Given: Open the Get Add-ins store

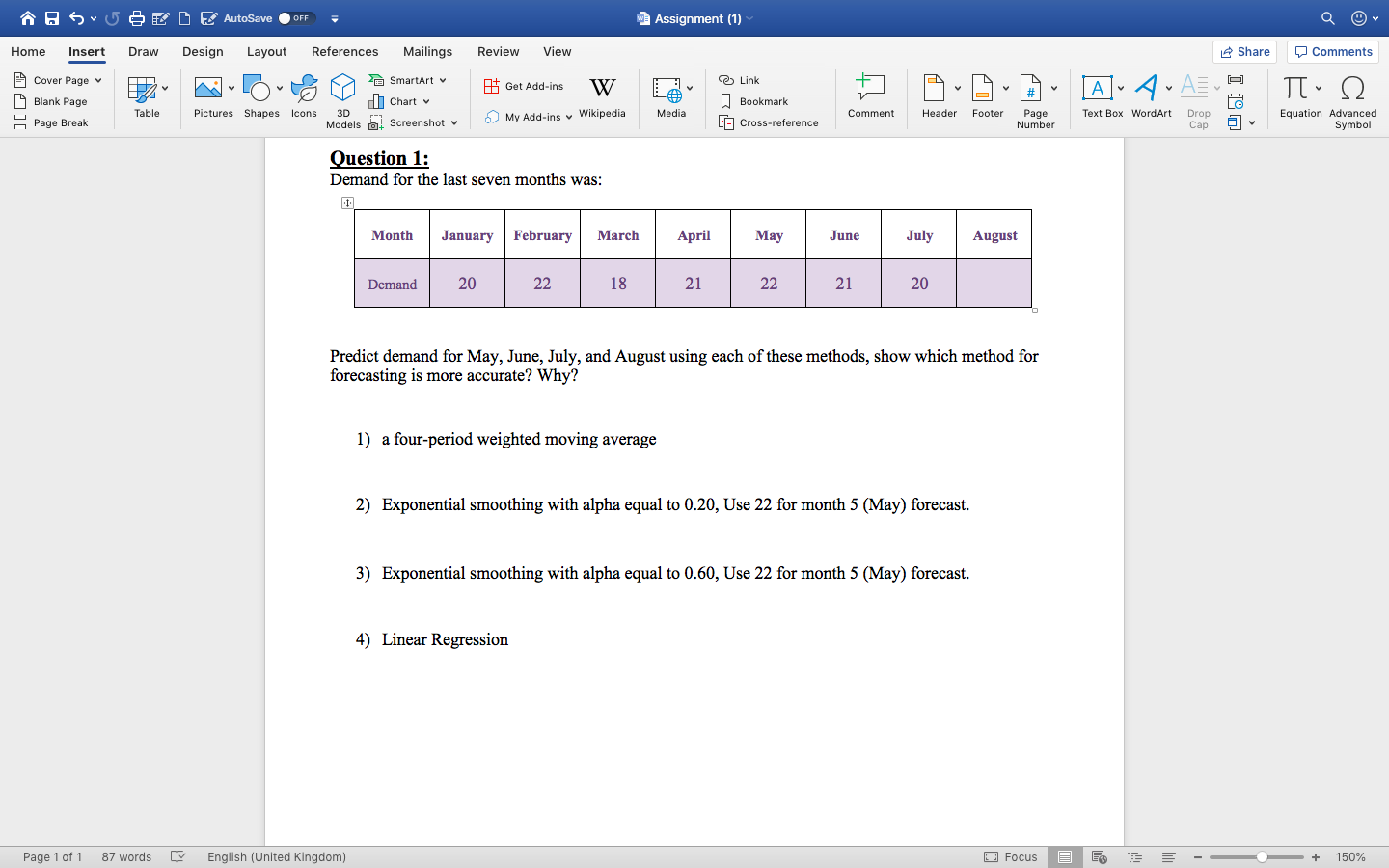Looking at the screenshot, I should click(524, 85).
